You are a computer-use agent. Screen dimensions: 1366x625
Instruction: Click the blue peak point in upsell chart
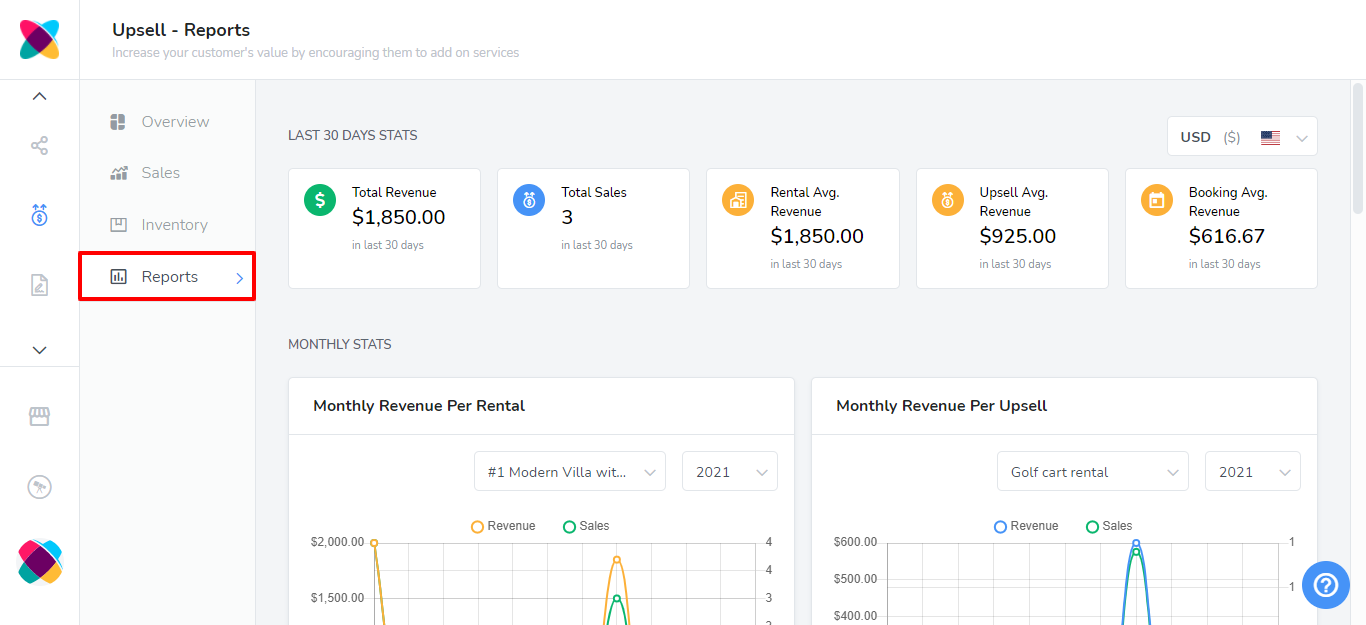coord(1136,543)
